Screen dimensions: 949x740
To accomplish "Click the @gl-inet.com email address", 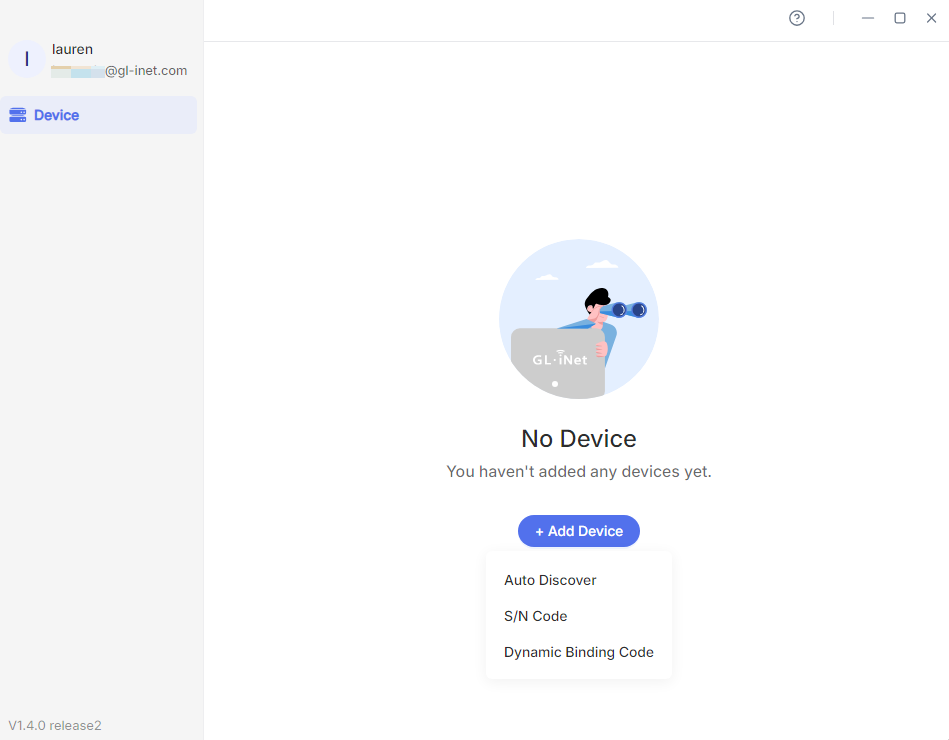I will tap(119, 71).
